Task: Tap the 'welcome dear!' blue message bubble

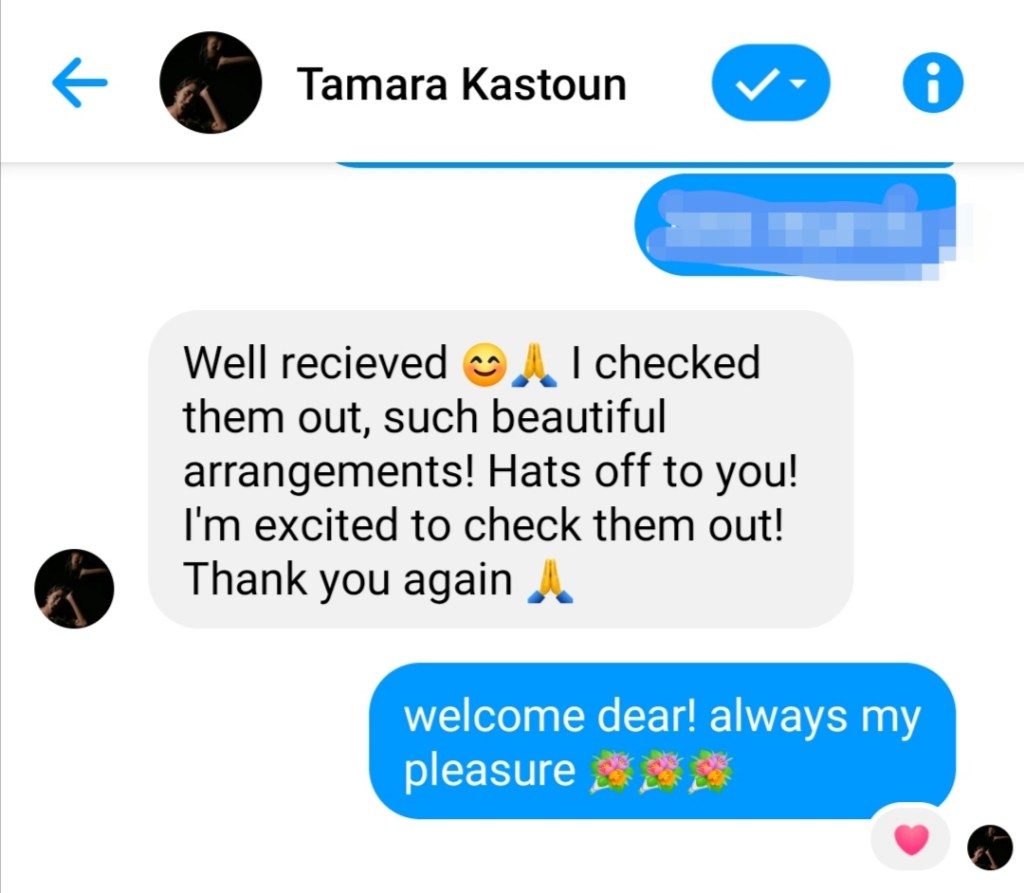Action: coord(662,741)
